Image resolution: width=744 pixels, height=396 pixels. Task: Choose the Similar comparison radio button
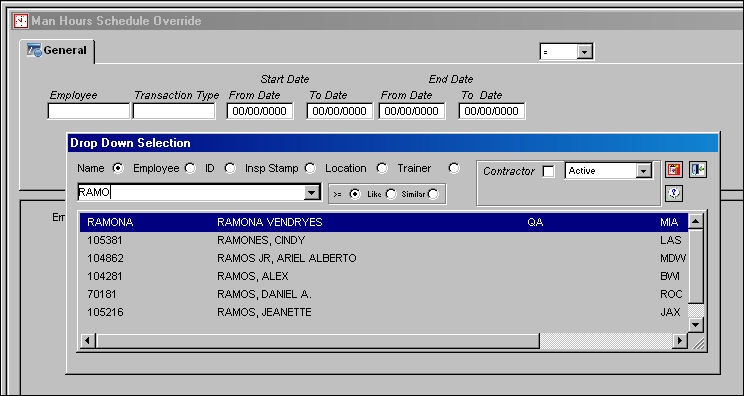(433, 194)
